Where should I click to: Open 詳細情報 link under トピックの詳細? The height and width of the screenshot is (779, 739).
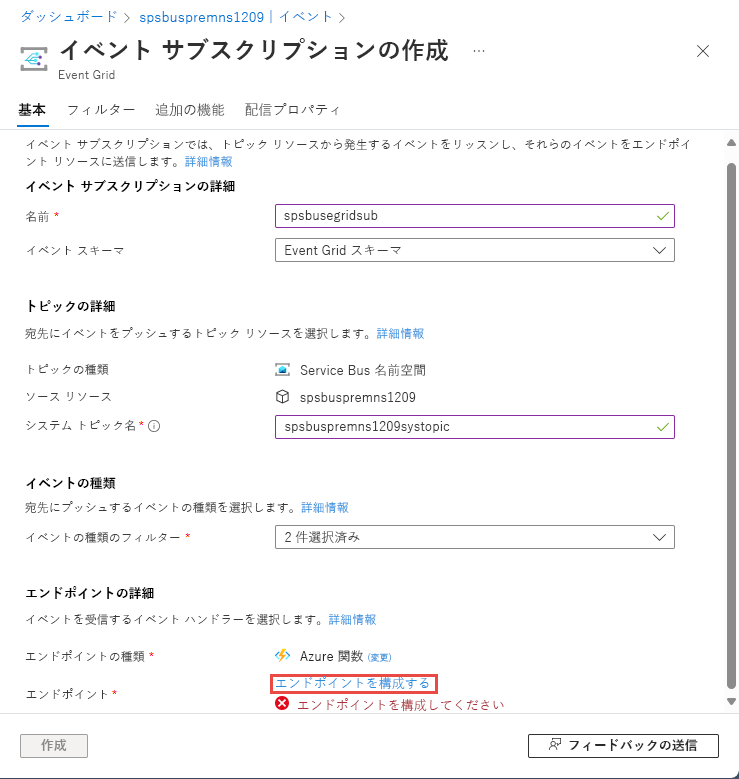401,333
